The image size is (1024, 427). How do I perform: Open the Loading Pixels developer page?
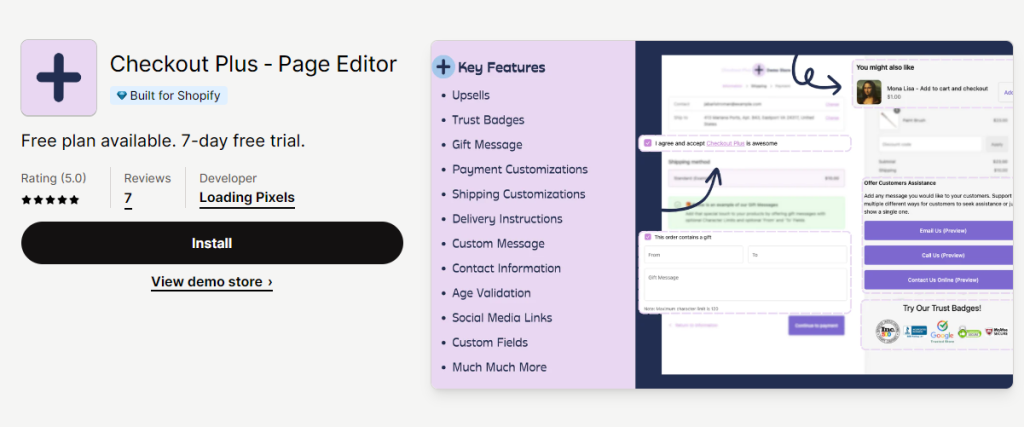pyautogui.click(x=247, y=198)
